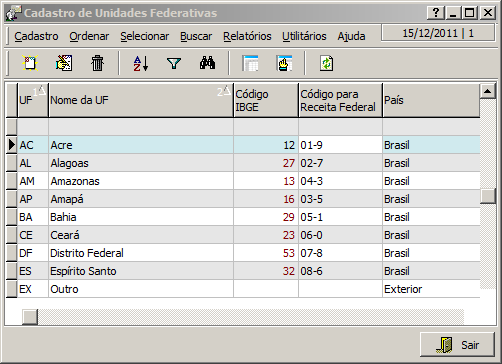Click the new record icon in toolbar

[30, 63]
